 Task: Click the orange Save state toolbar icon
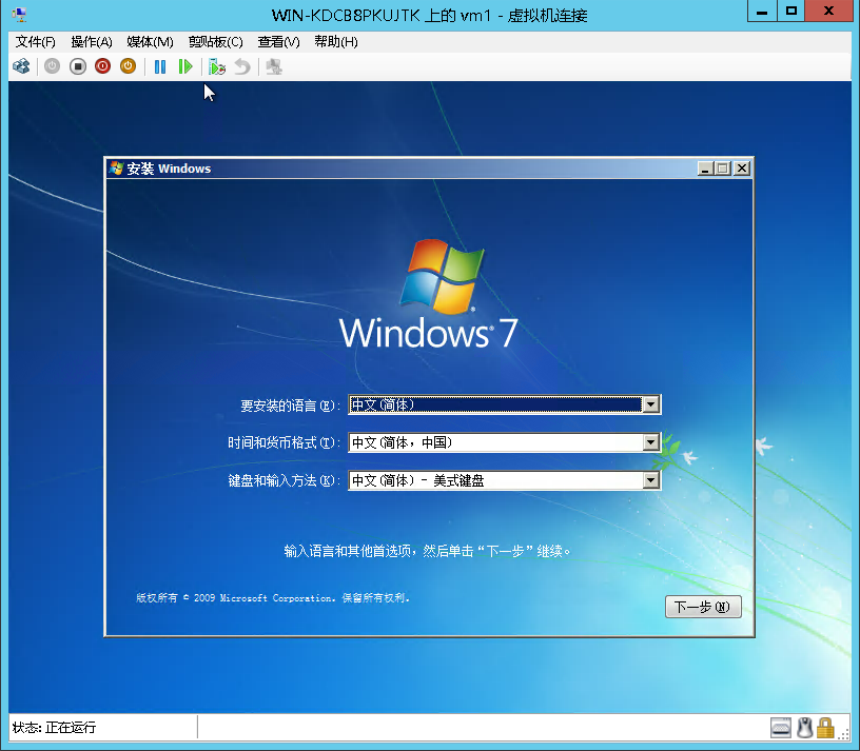tap(127, 67)
